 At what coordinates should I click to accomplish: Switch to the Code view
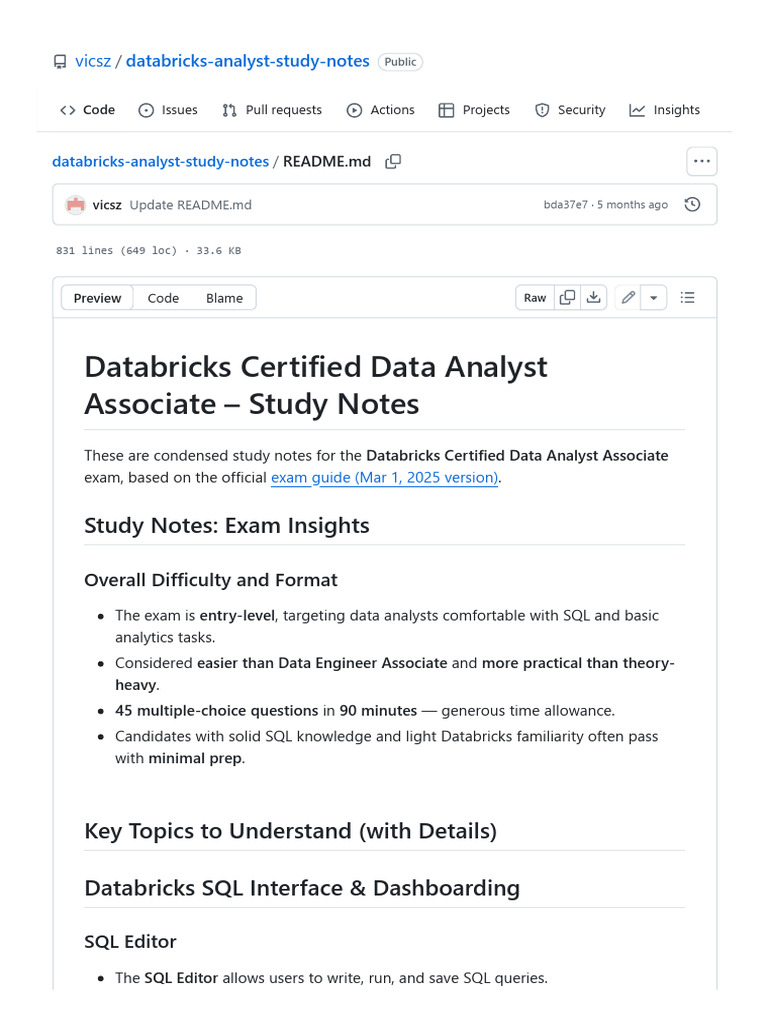[163, 298]
